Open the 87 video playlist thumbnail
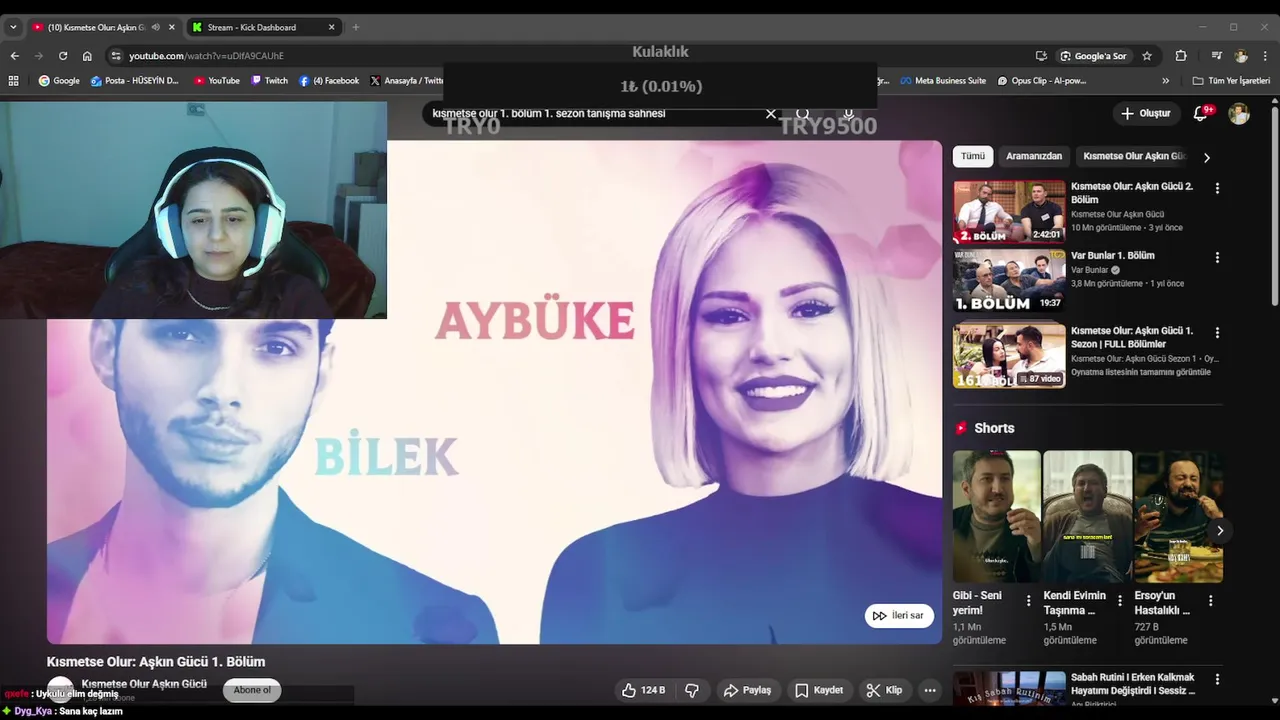Image resolution: width=1280 pixels, height=720 pixels. [1009, 356]
